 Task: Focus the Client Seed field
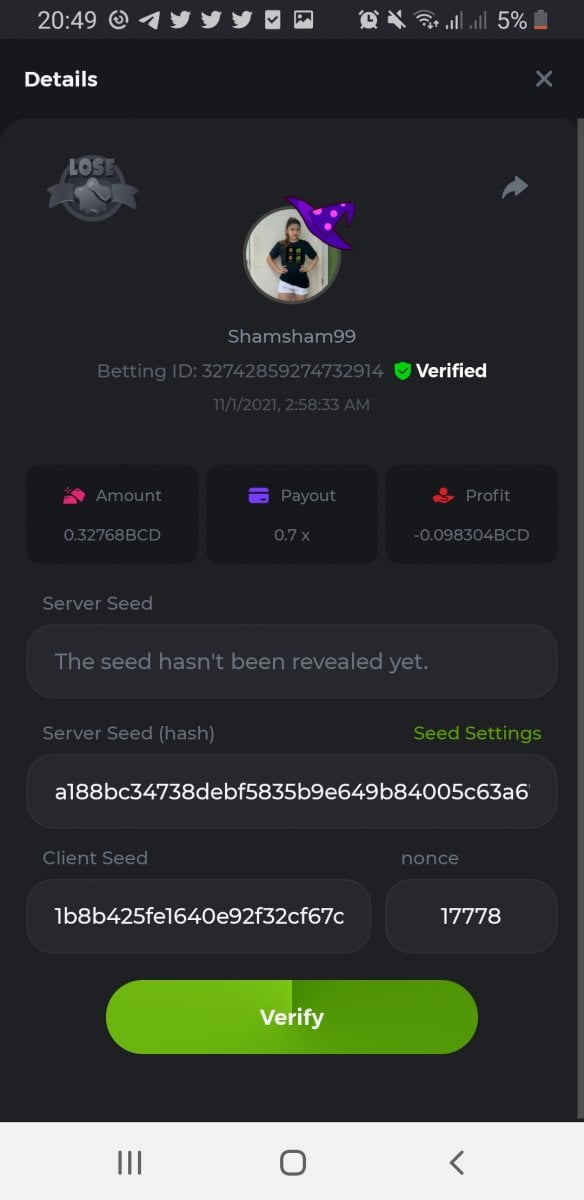coord(199,916)
